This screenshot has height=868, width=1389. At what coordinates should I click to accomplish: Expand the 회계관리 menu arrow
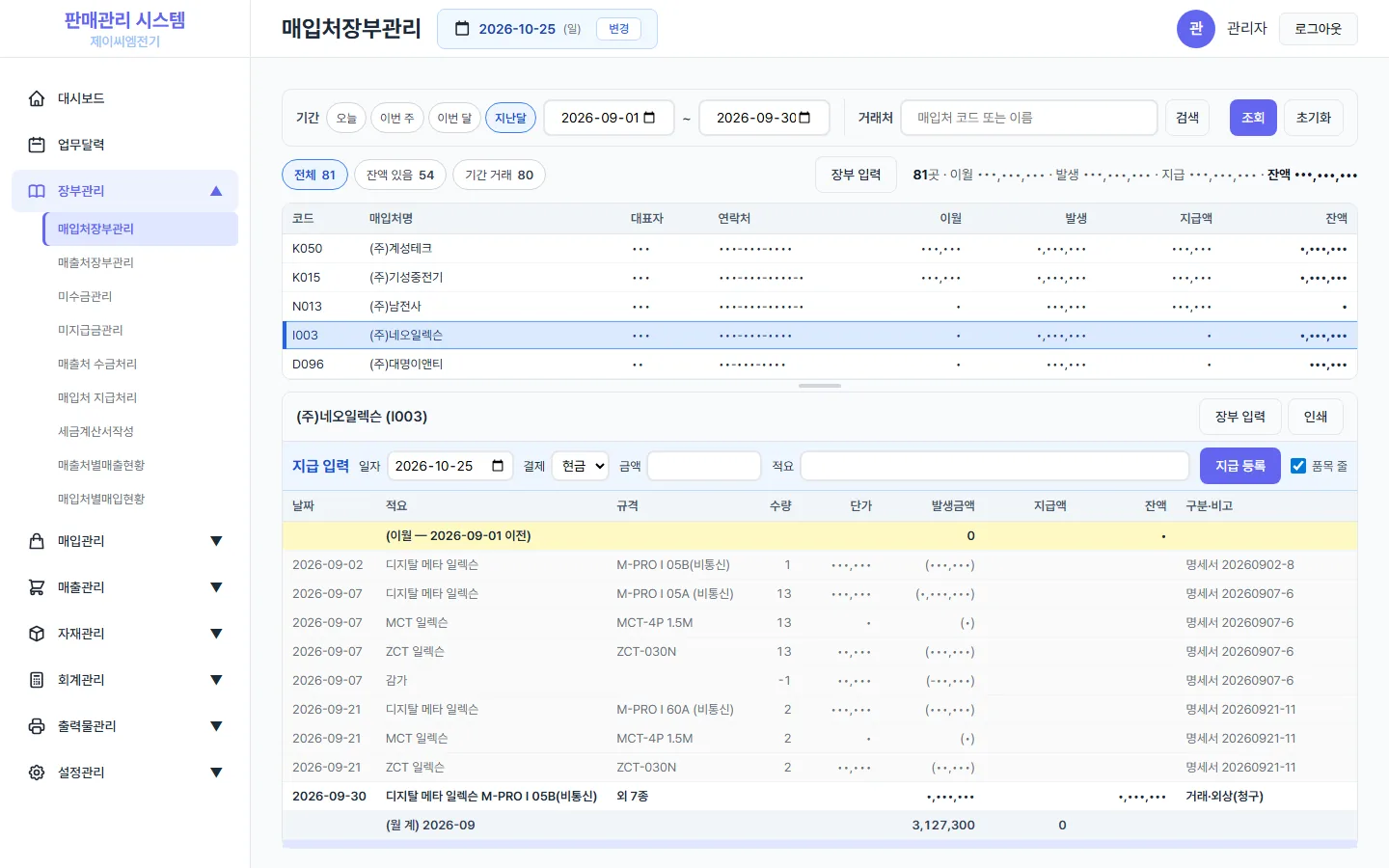pyautogui.click(x=216, y=680)
